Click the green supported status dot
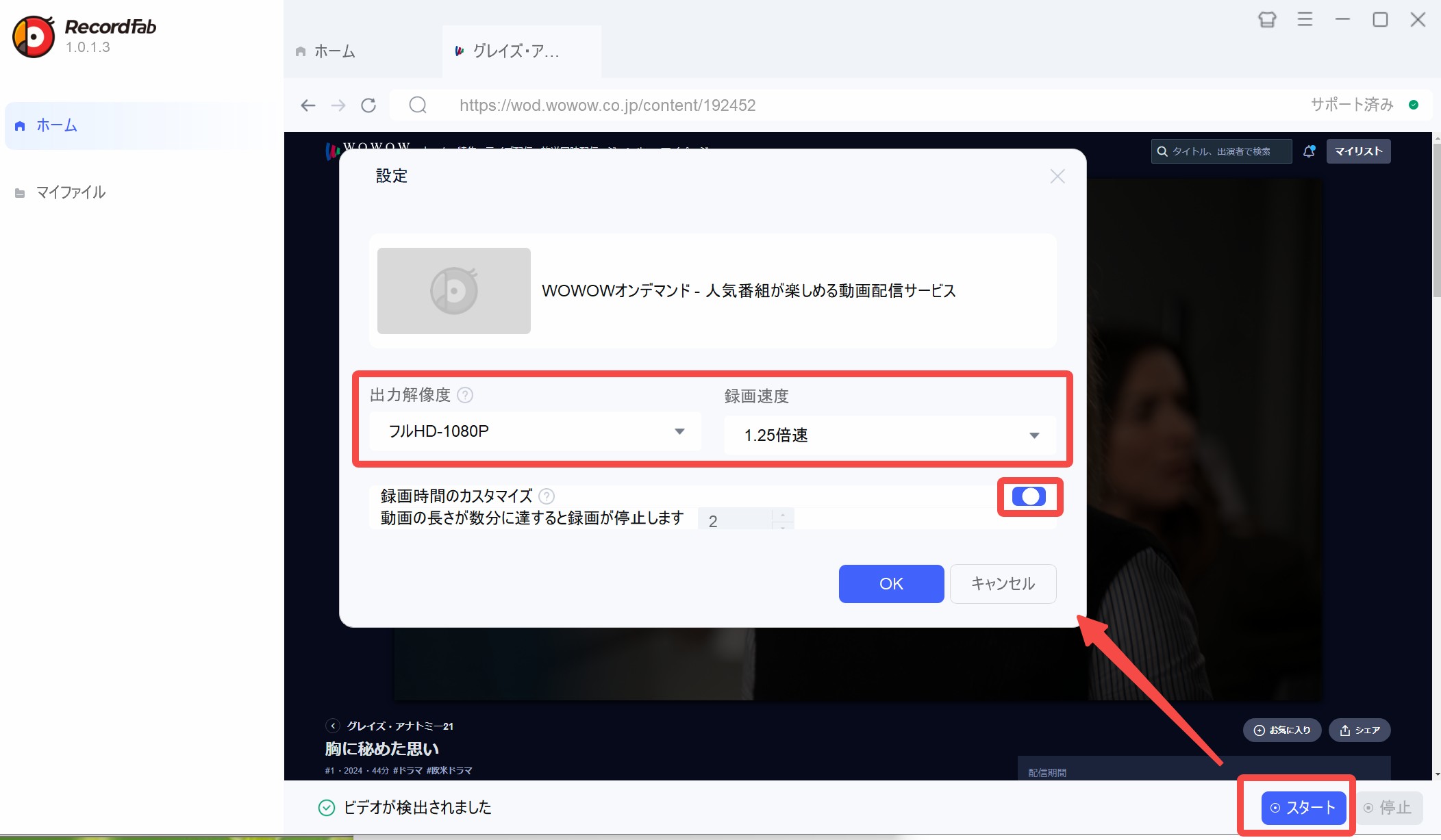Viewport: 1441px width, 840px height. point(1414,105)
